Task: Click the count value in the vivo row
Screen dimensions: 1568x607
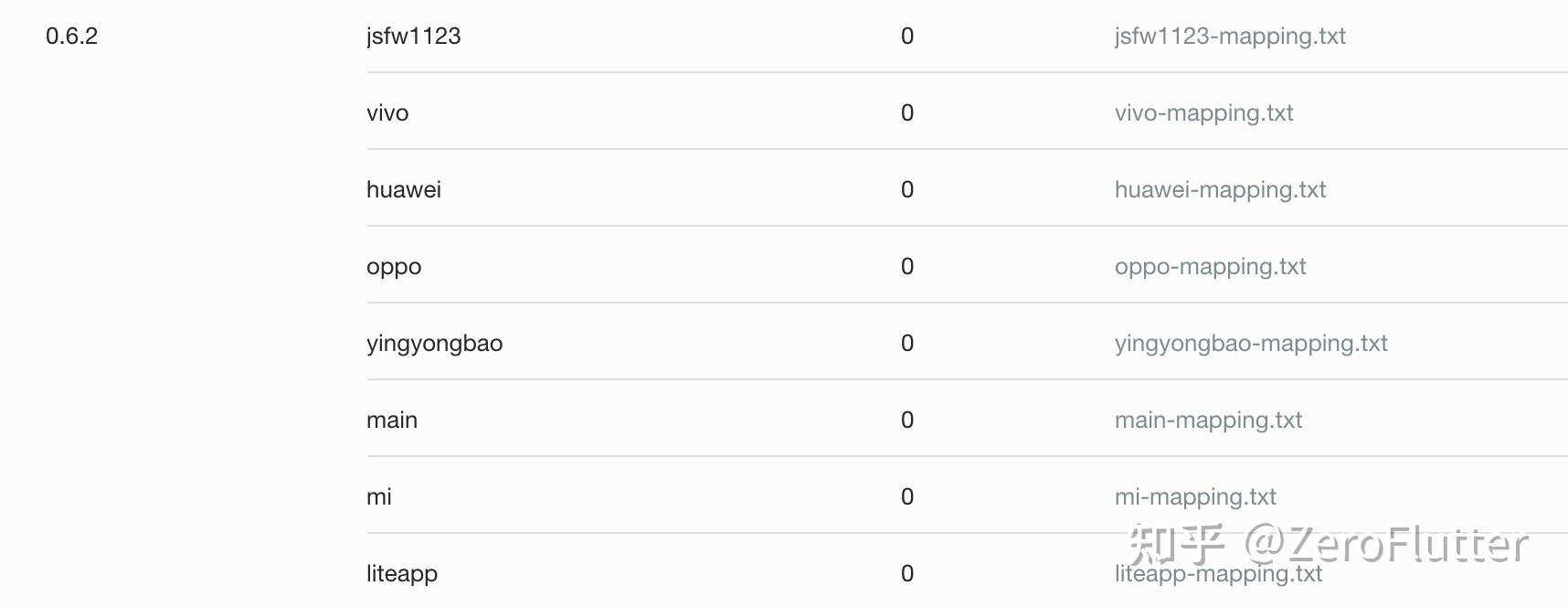Action: [906, 113]
